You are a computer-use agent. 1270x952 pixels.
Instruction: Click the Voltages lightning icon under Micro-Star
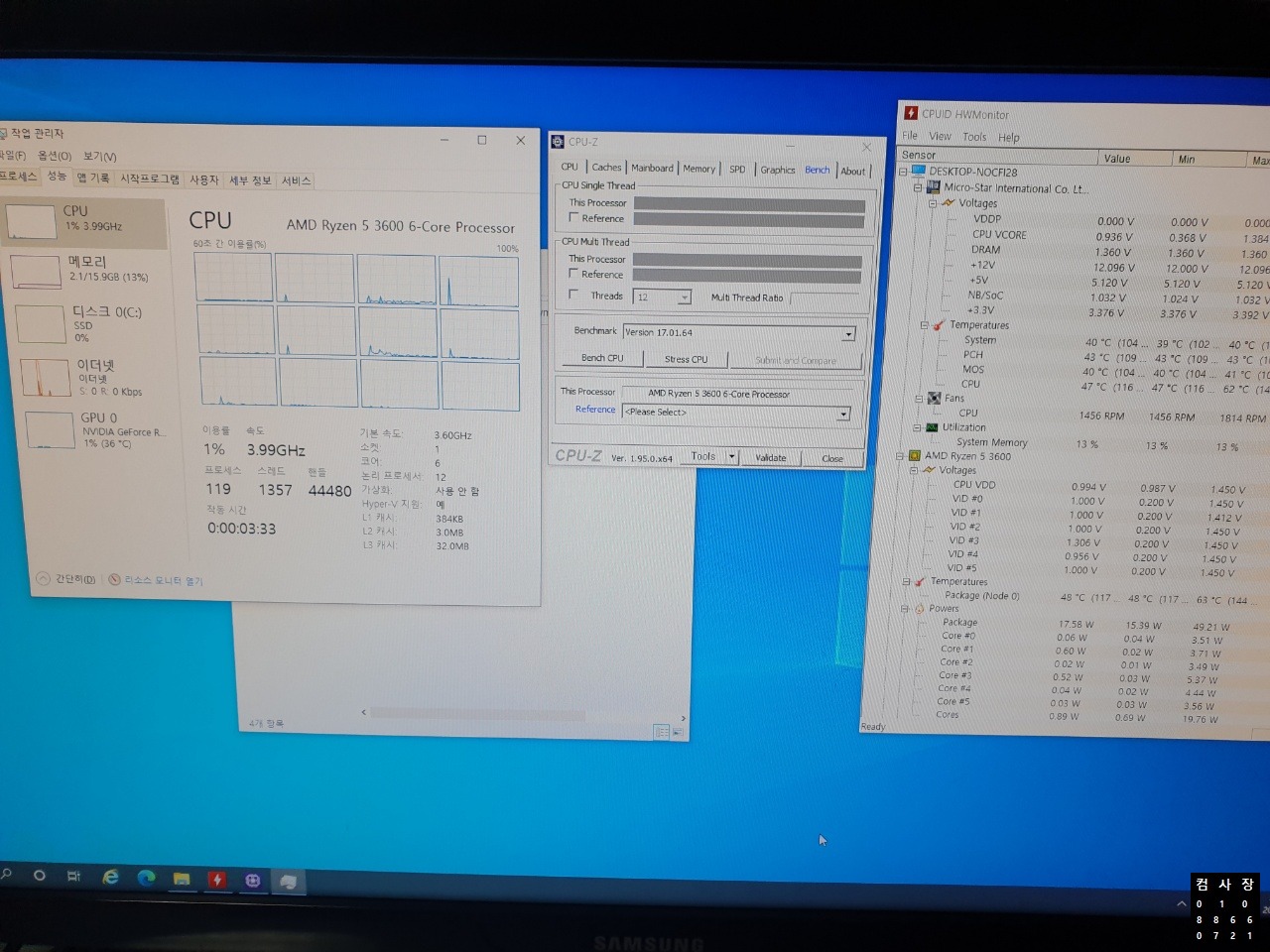pyautogui.click(x=948, y=202)
